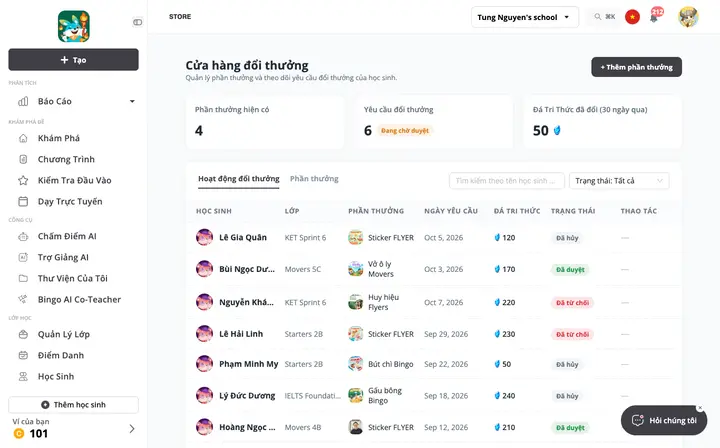This screenshot has height=448, width=720.
Task: Click the Đang chờ duyệt badge
Action: 405,131
